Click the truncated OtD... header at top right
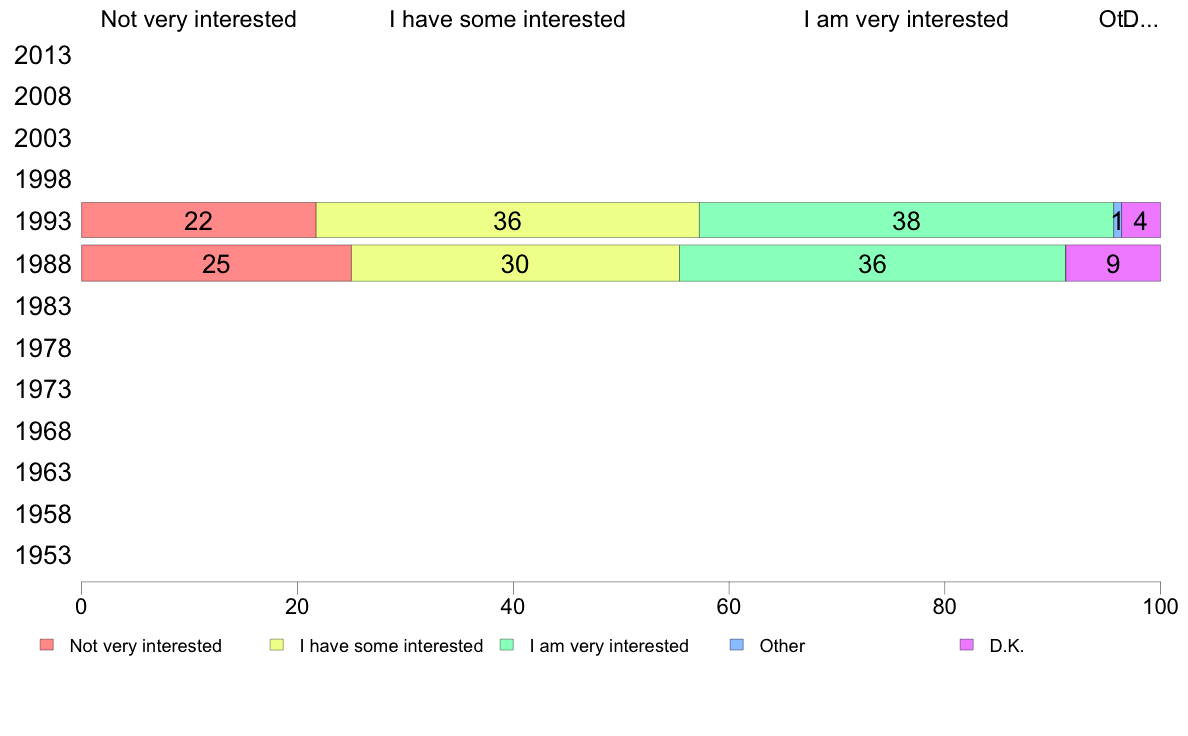 pos(1128,20)
